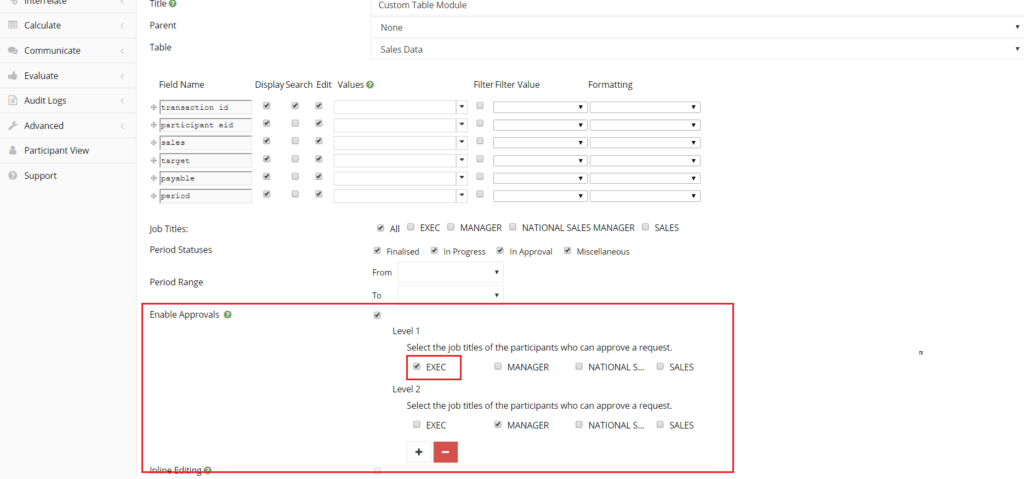Click drag handle for sales row
This screenshot has width=1024, height=479.
point(154,142)
